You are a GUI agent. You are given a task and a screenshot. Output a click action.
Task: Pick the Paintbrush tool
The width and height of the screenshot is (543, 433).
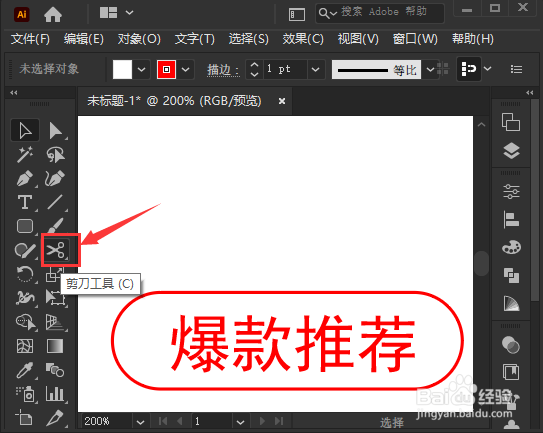(x=55, y=226)
